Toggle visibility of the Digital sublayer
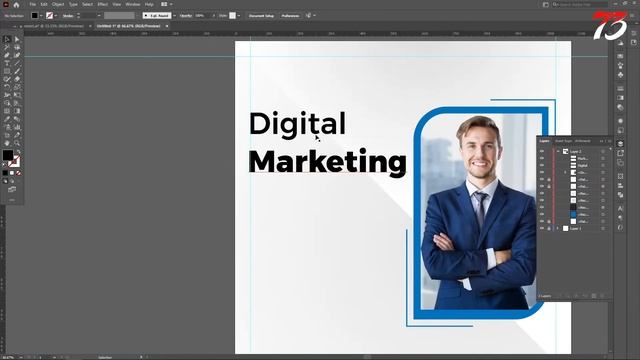Screen dimensions: 640x360 (x=542, y=165)
